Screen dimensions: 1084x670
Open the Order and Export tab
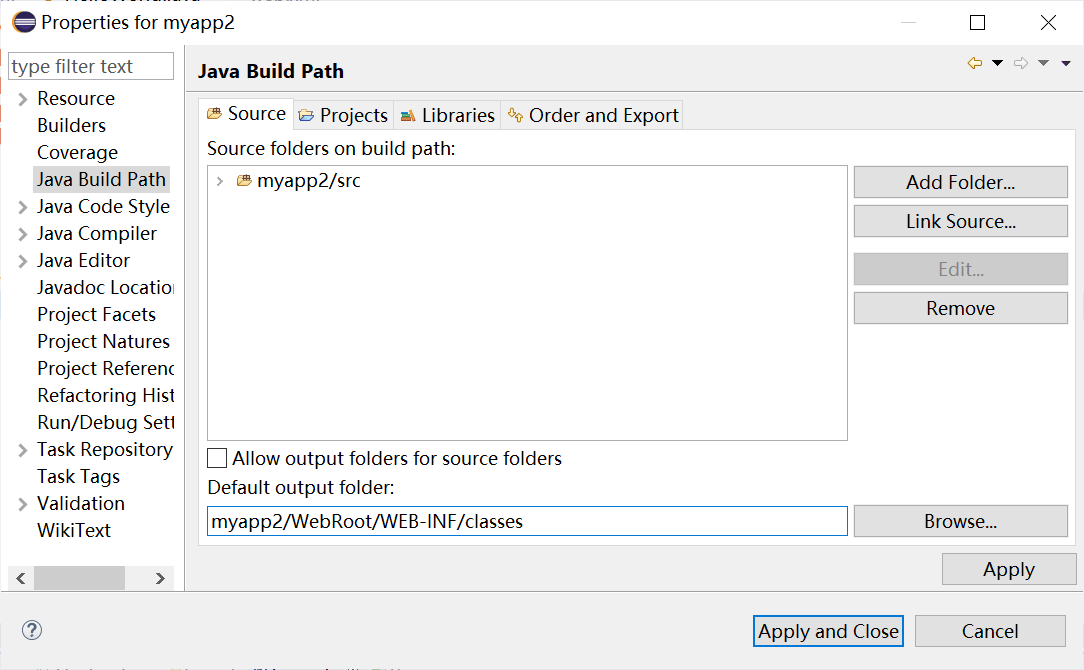593,115
